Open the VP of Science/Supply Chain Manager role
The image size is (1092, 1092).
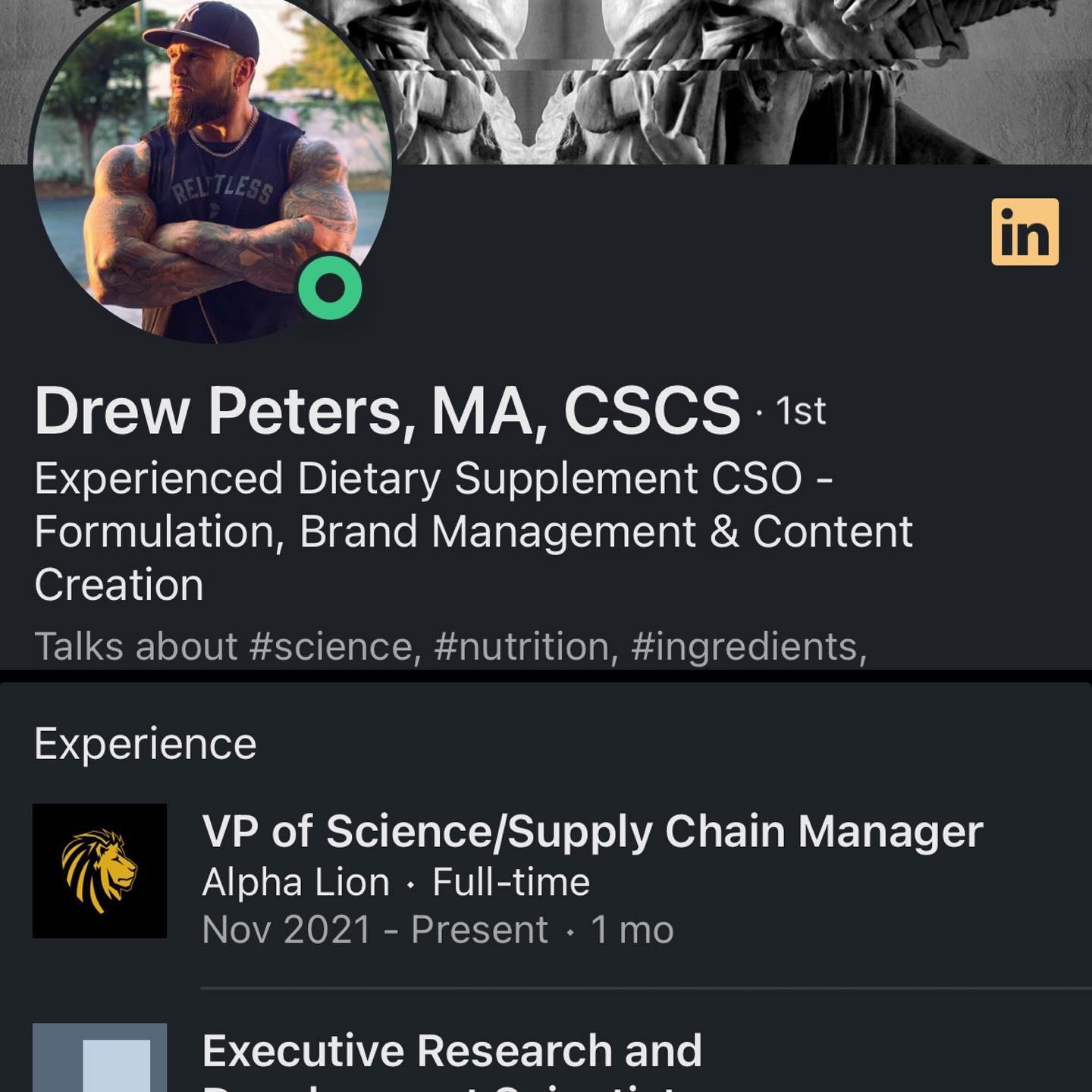pyautogui.click(x=592, y=831)
